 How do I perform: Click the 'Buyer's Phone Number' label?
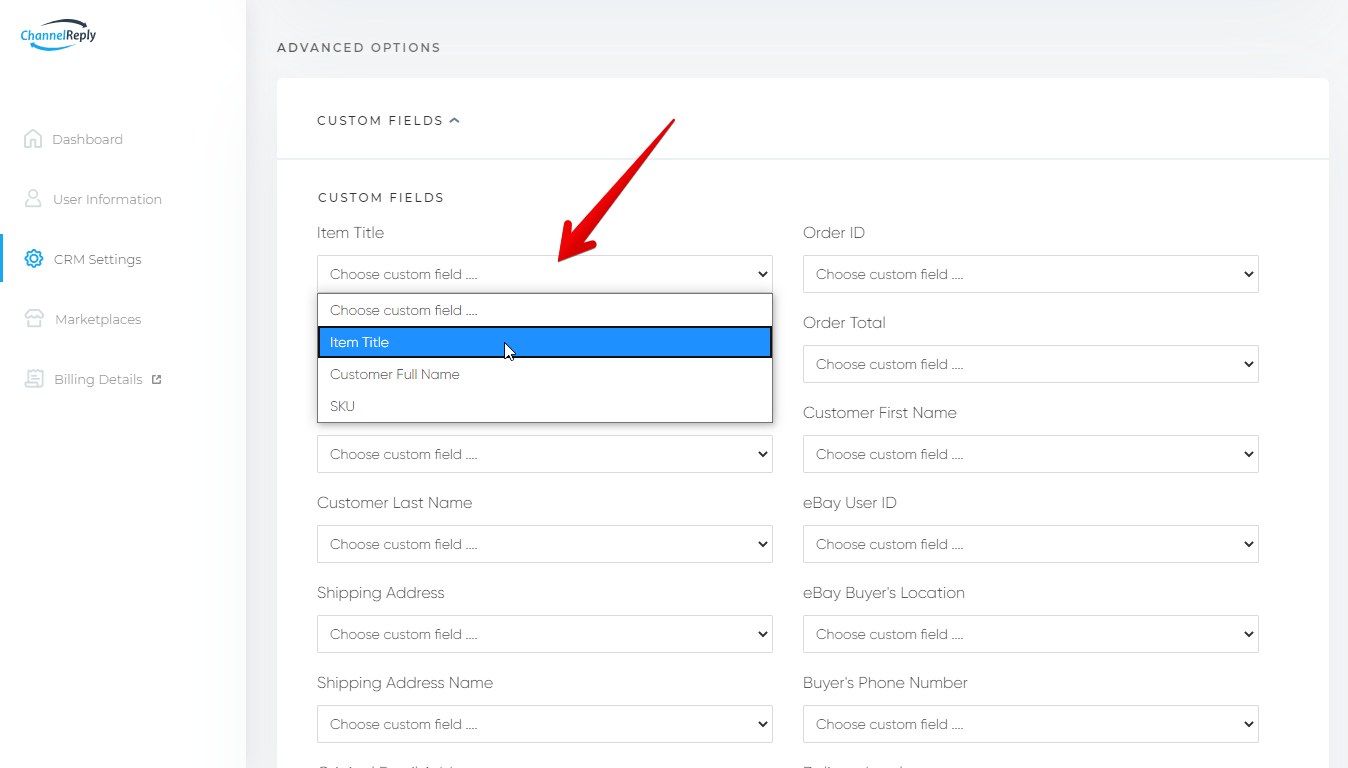(x=885, y=682)
